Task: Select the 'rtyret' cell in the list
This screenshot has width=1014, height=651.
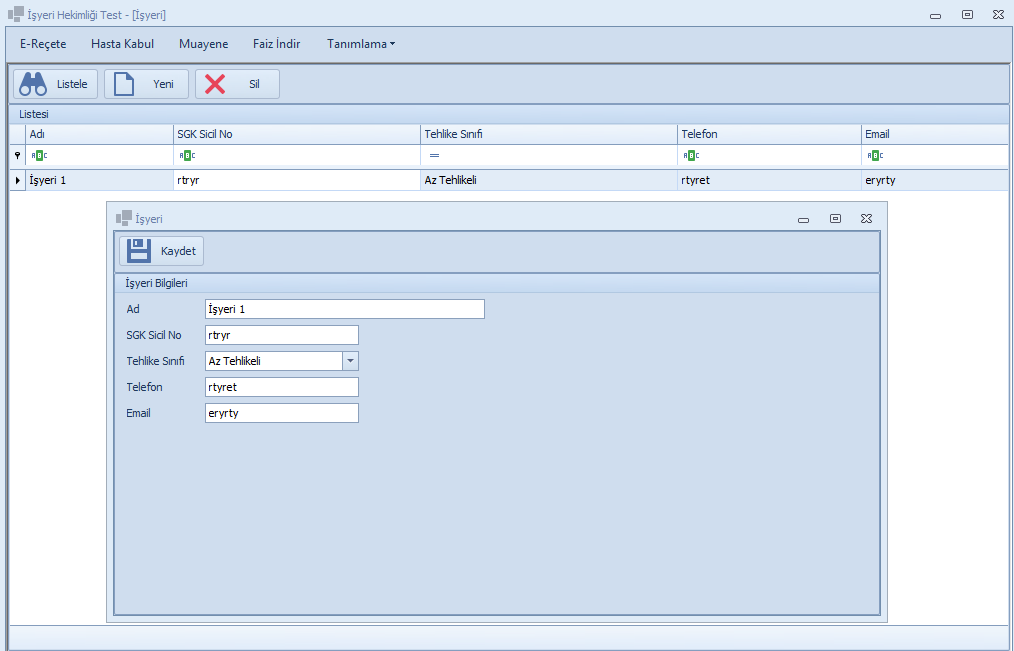Action: pos(770,180)
